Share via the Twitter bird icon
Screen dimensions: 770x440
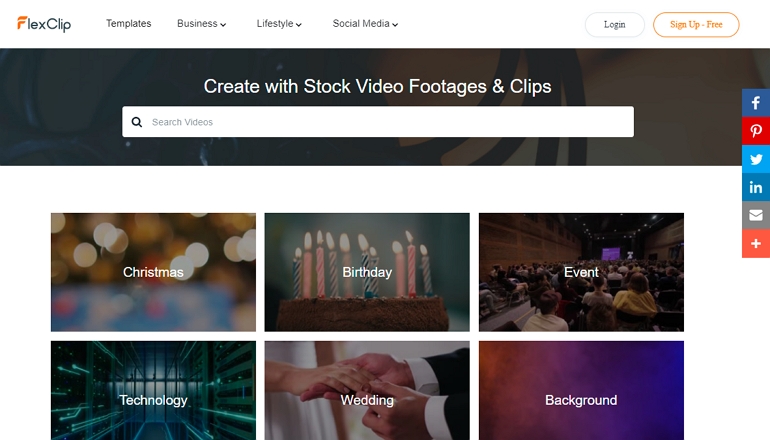click(756, 159)
